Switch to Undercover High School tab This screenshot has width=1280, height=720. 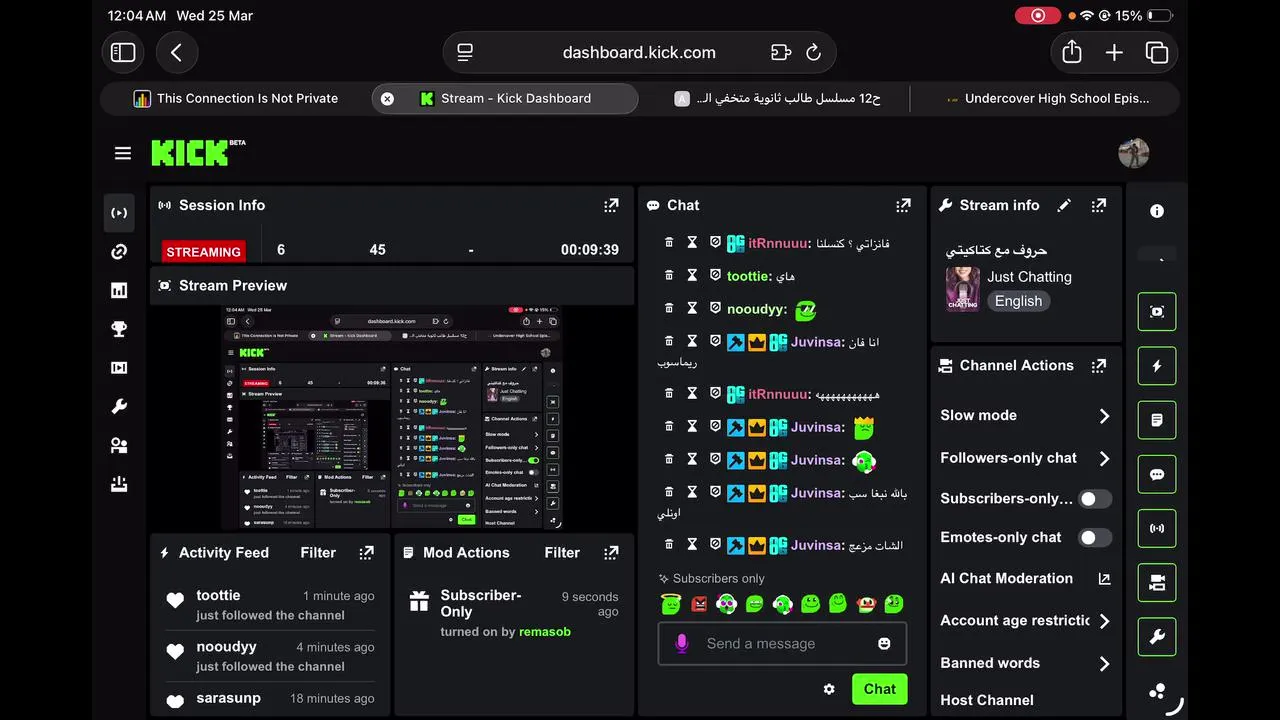pos(1047,98)
